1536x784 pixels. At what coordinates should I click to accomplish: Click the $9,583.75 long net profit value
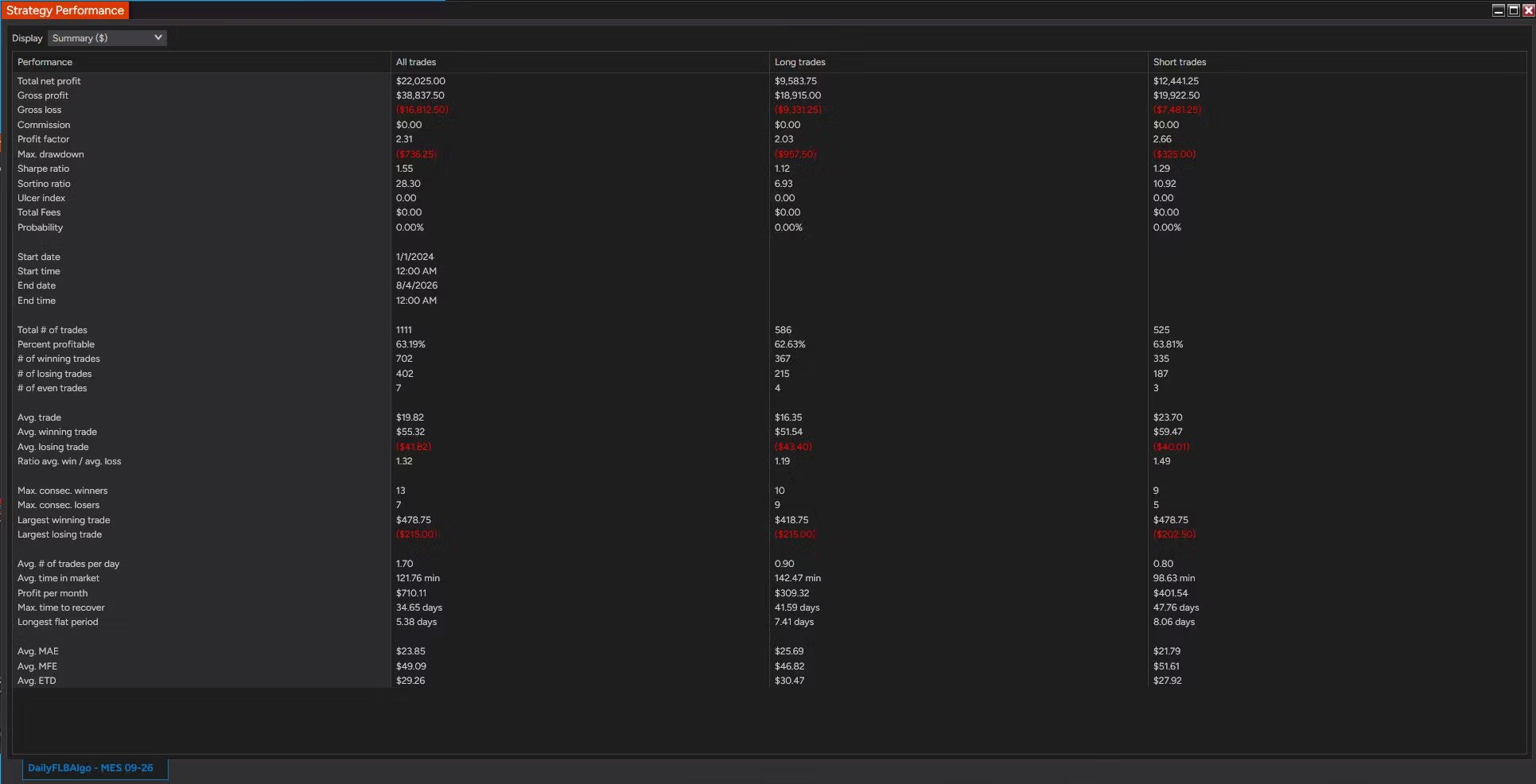pyautogui.click(x=795, y=81)
